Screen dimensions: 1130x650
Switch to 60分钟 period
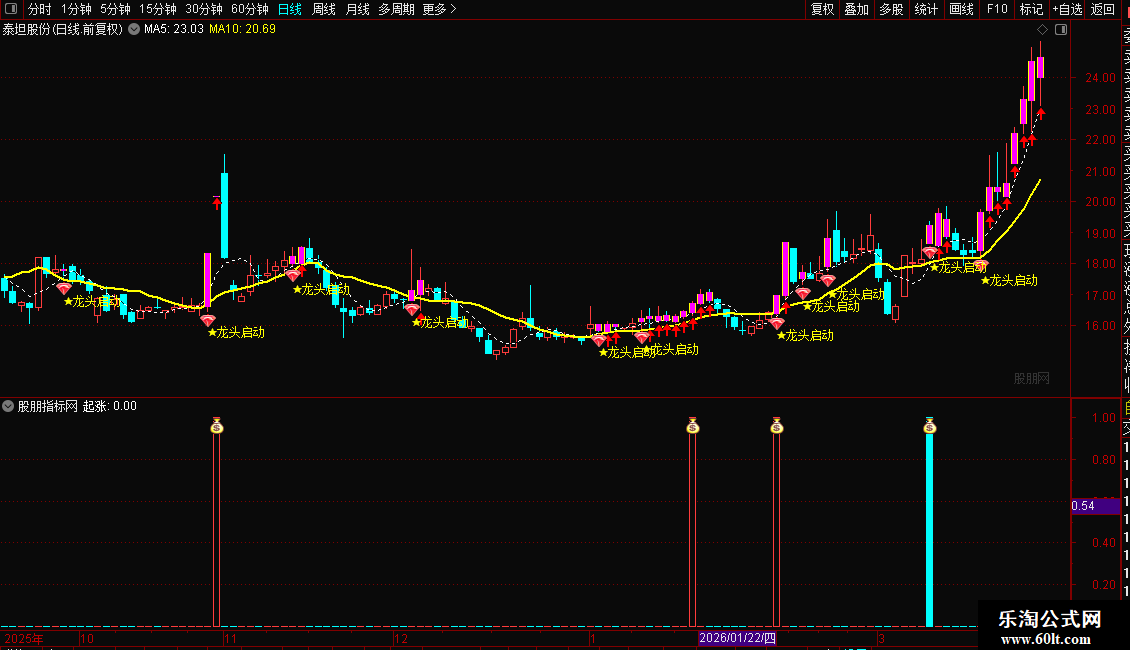(250, 9)
